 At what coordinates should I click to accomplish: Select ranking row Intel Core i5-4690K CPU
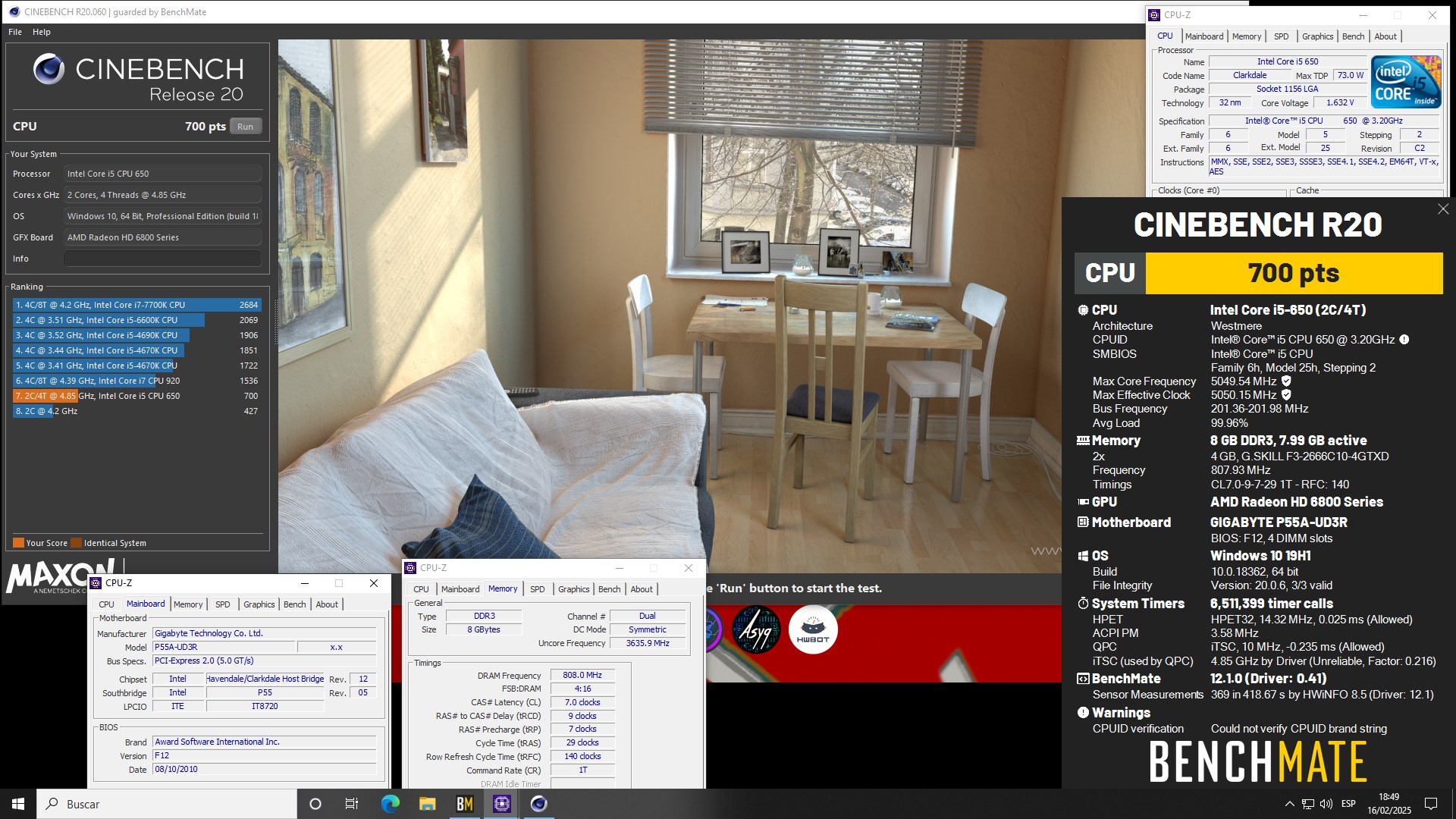pos(137,335)
